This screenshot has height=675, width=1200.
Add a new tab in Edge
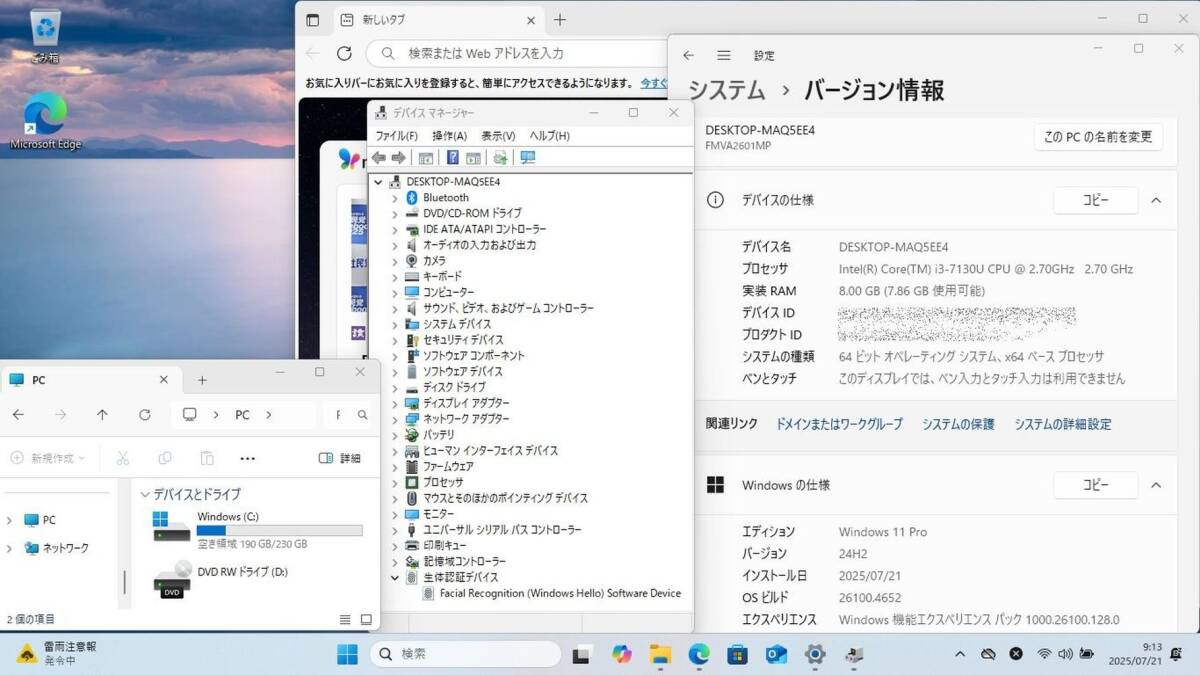[x=560, y=20]
